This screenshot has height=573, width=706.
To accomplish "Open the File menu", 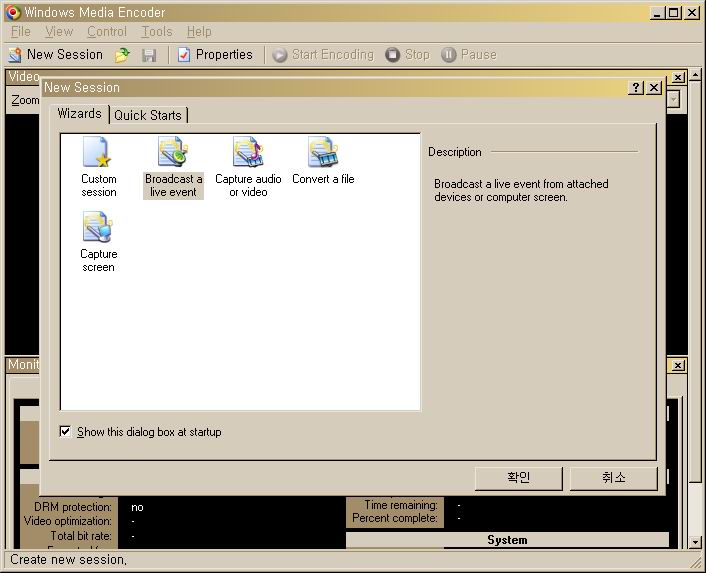I will pos(21,32).
